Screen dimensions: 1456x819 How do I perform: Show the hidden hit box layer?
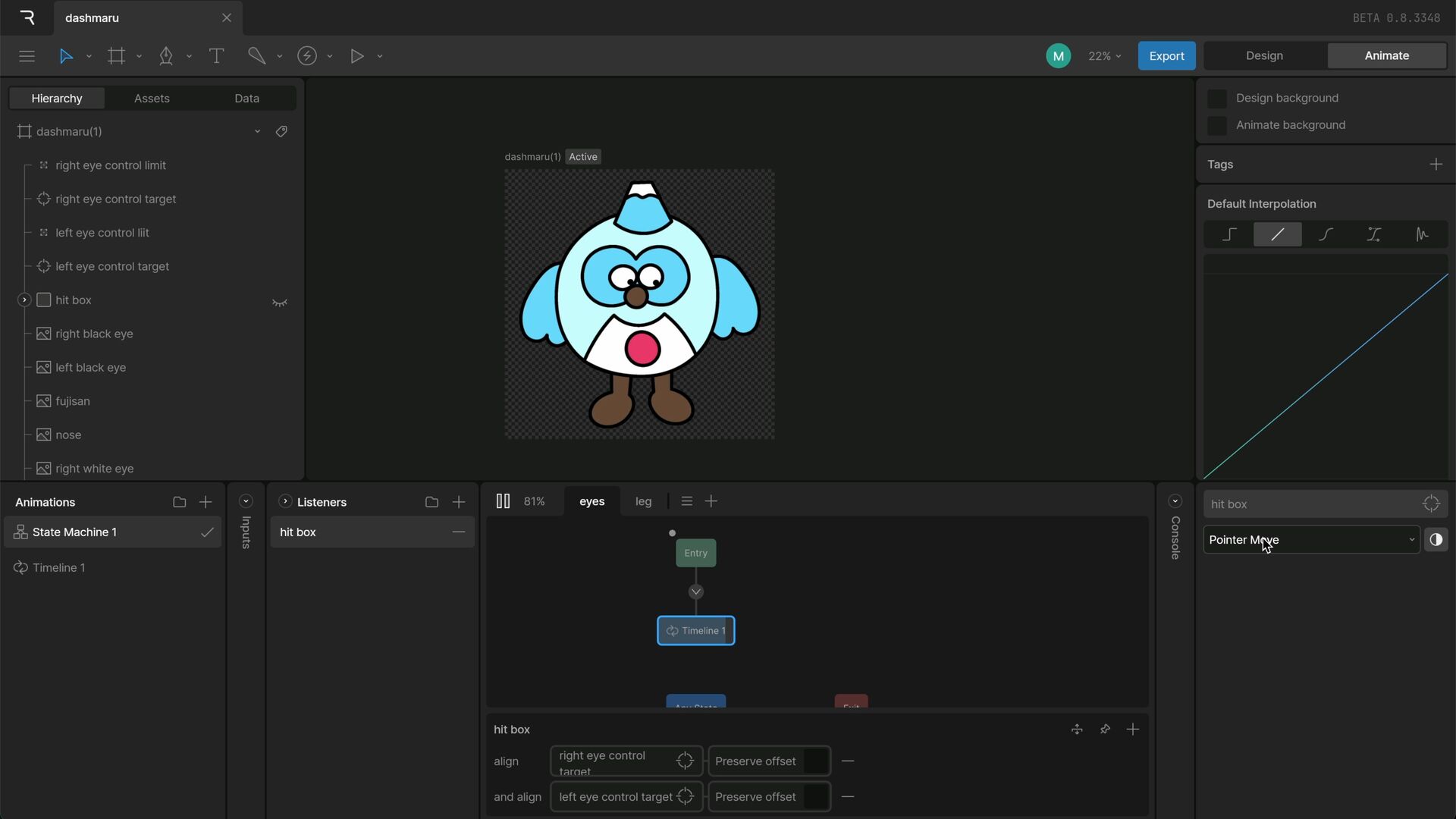pos(280,302)
